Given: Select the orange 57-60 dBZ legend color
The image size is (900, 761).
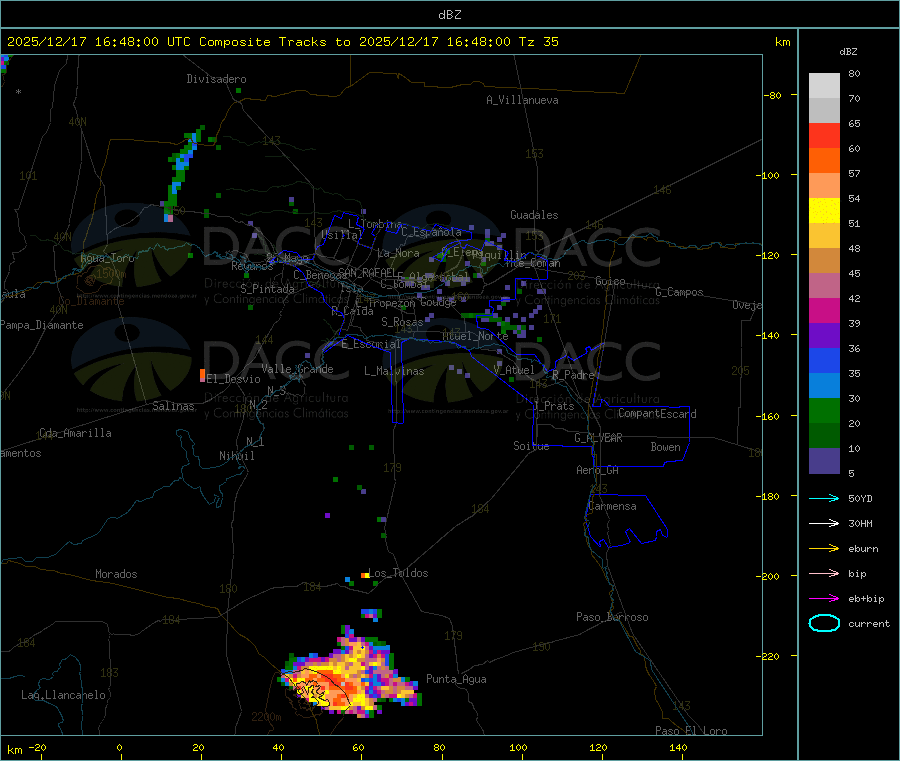Looking at the screenshot, I should (824, 161).
